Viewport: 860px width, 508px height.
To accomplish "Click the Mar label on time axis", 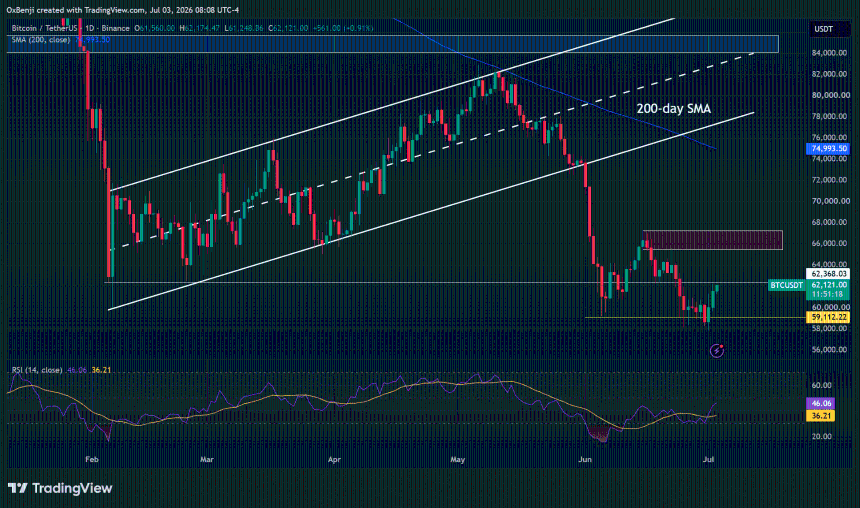I will point(207,459).
